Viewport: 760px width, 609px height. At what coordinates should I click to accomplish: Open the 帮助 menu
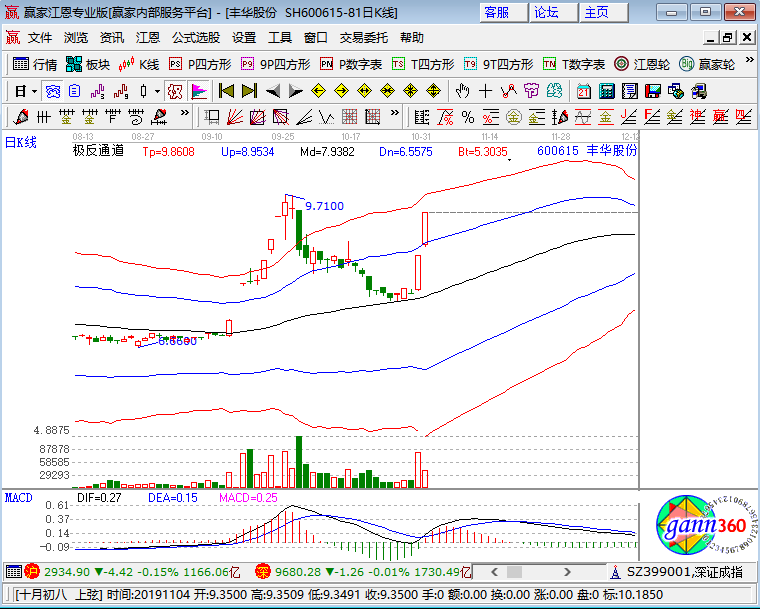(x=412, y=38)
